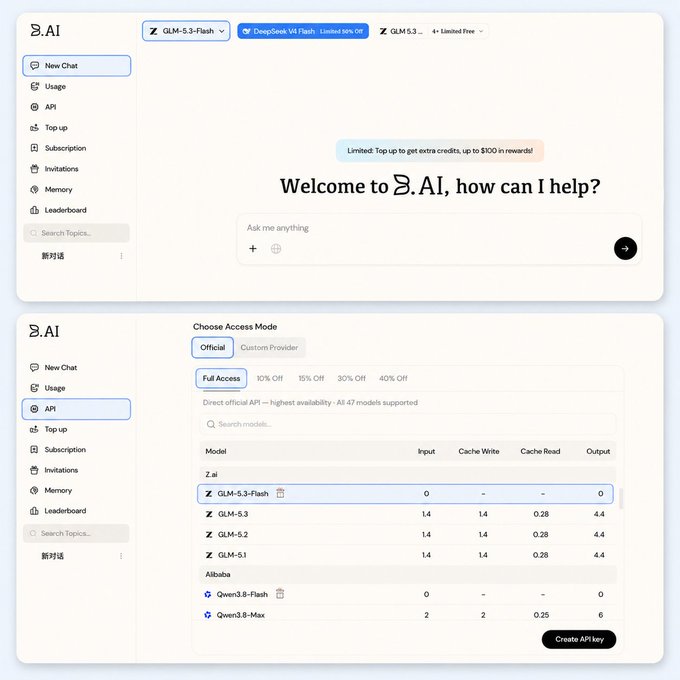Screen dimensions: 680x680
Task: Select API in the bottom panel sidebar
Action: [76, 409]
